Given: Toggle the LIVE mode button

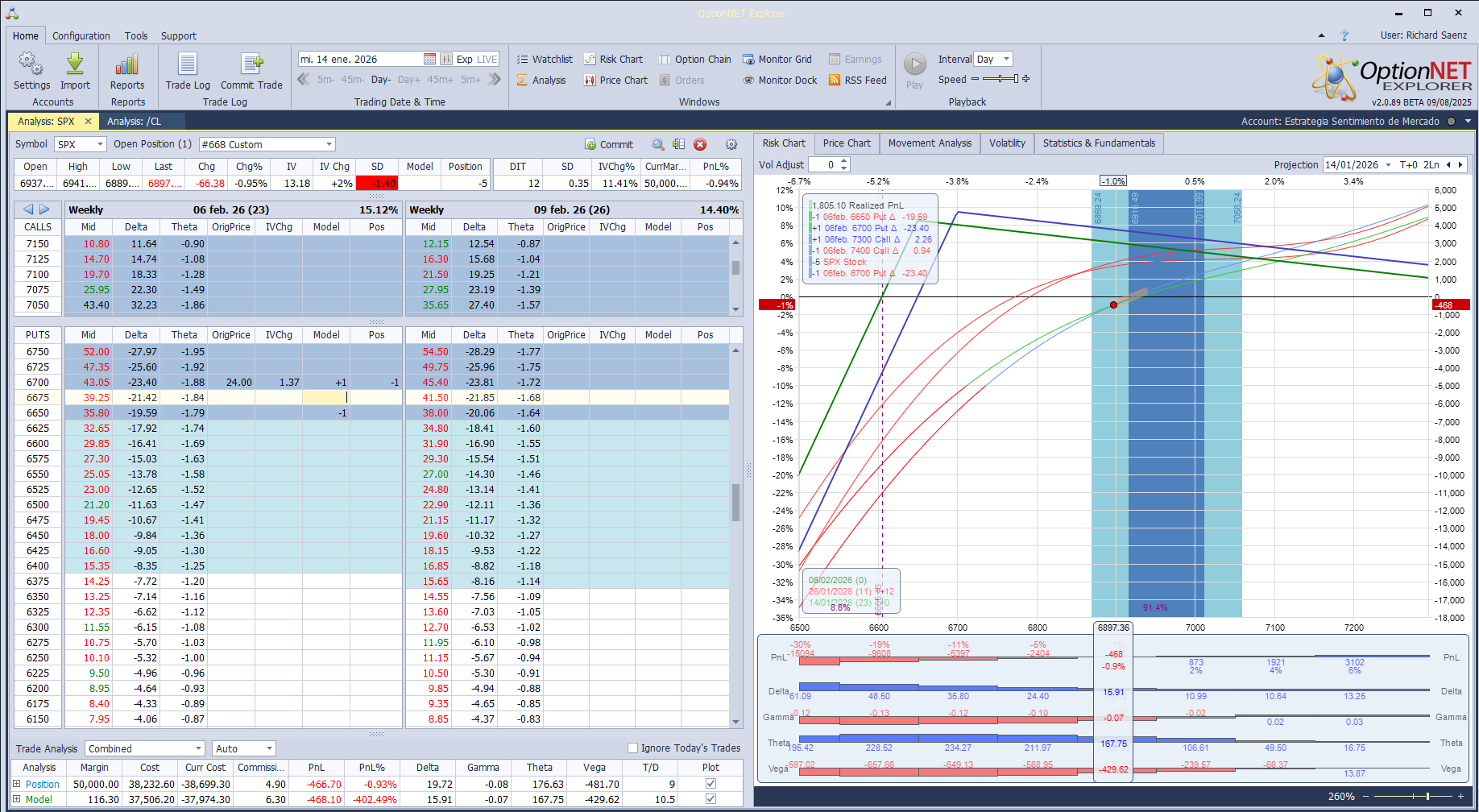Looking at the screenshot, I should tap(487, 59).
